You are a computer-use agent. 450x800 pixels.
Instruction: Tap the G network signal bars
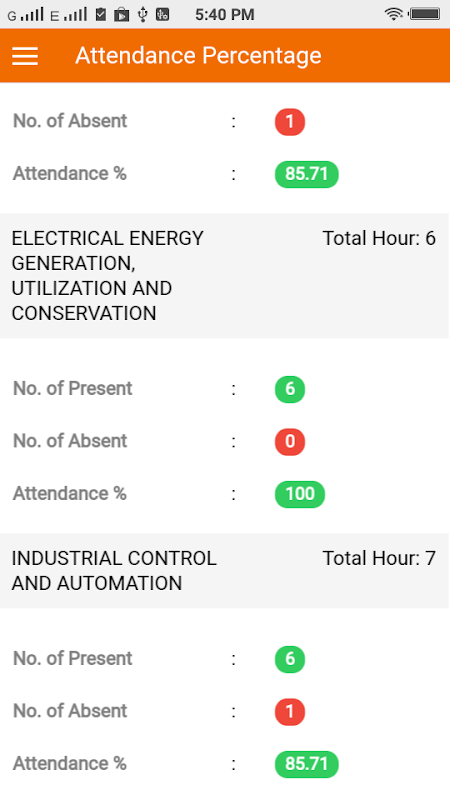coord(26,15)
